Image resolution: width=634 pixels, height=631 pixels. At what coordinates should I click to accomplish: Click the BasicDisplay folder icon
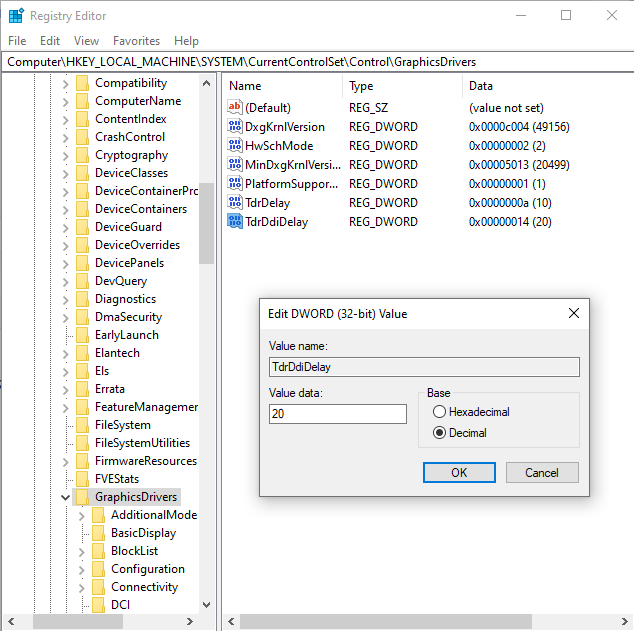tap(99, 533)
